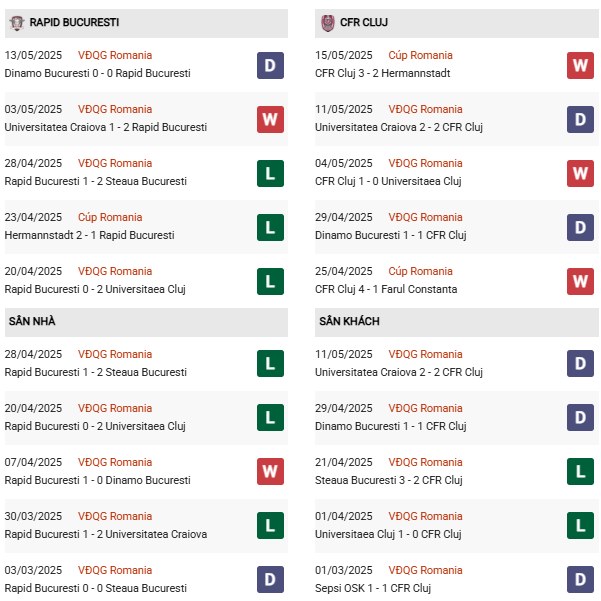Click the L badge for Hermannstadt 2-1 Rapid Bucuresti
Viewport: 601px width, 601px height.
(x=270, y=228)
